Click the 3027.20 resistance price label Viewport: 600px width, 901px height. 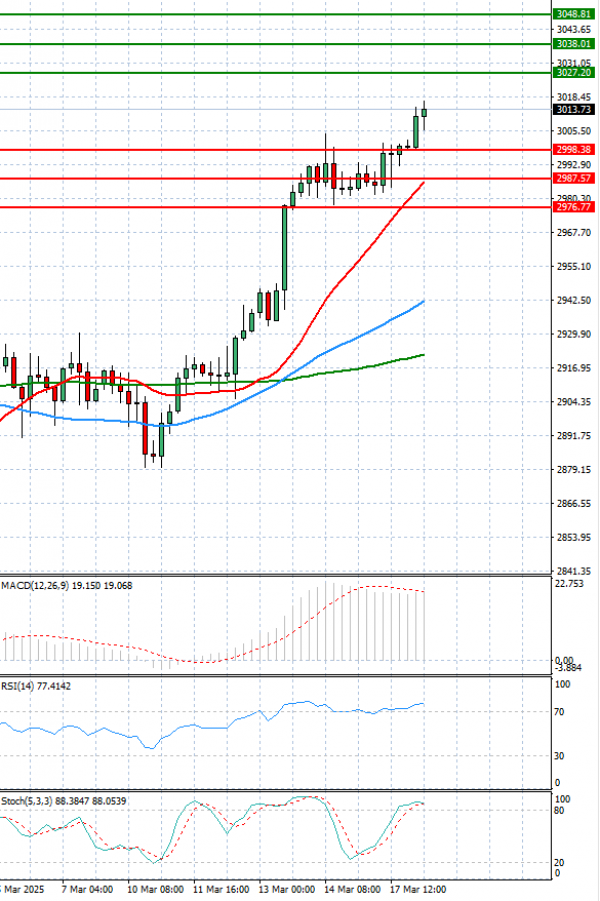coord(573,72)
